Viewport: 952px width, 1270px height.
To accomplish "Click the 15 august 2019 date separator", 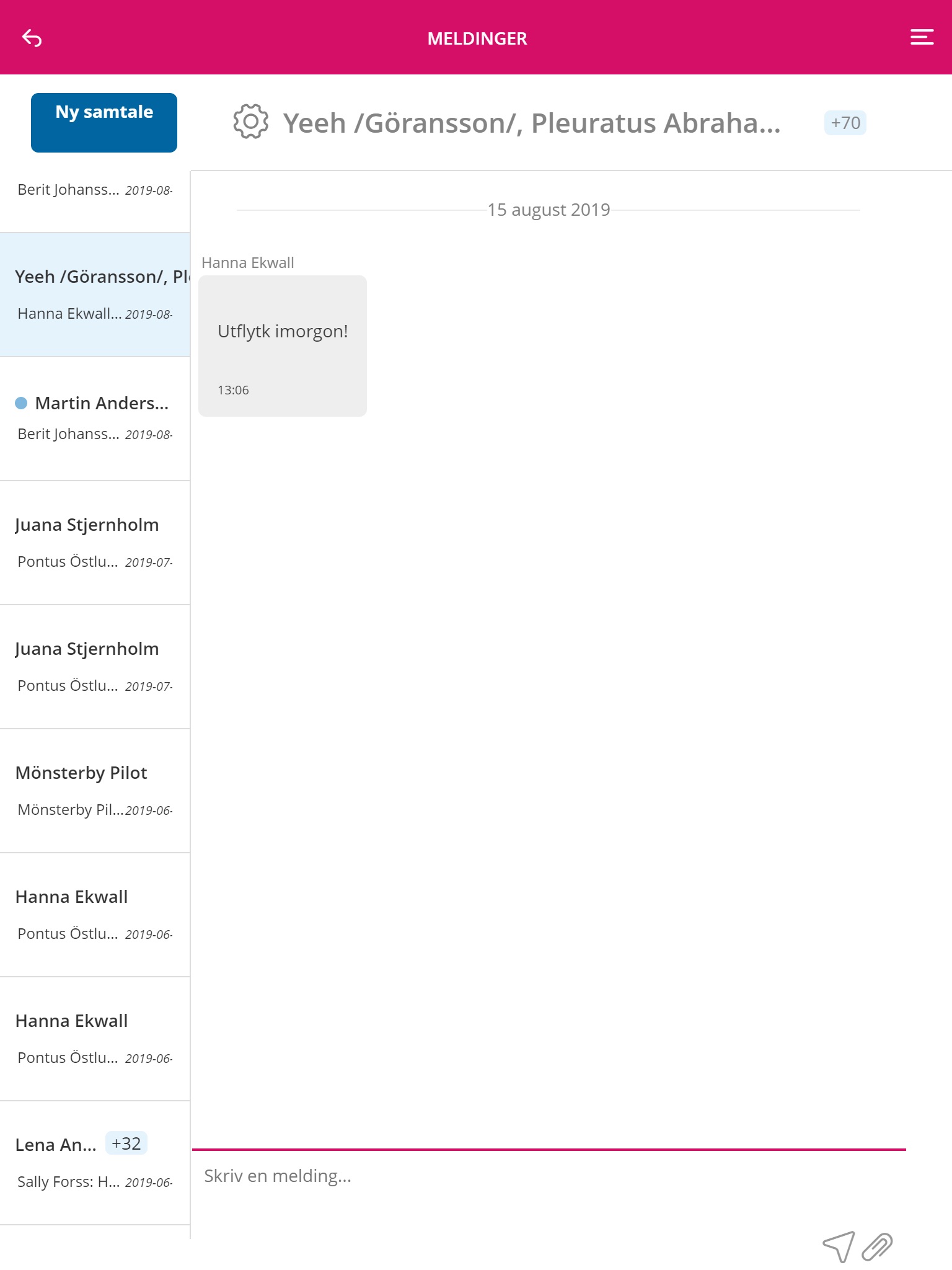I will (549, 210).
